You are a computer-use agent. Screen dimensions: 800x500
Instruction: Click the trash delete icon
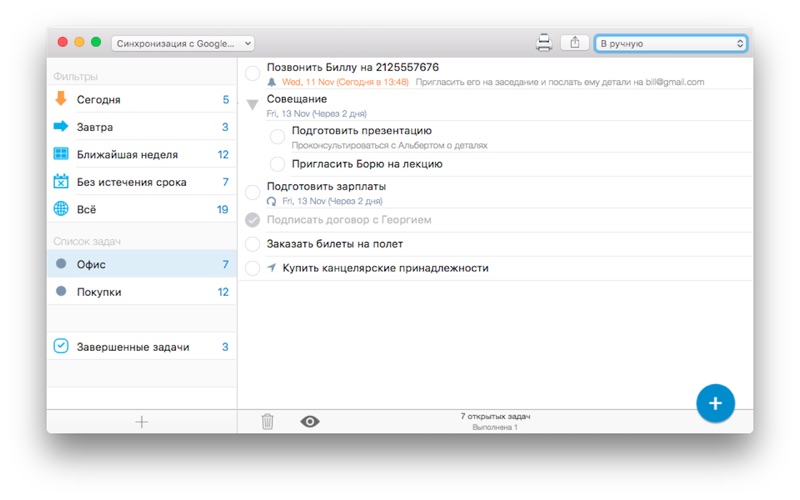pyautogui.click(x=267, y=421)
